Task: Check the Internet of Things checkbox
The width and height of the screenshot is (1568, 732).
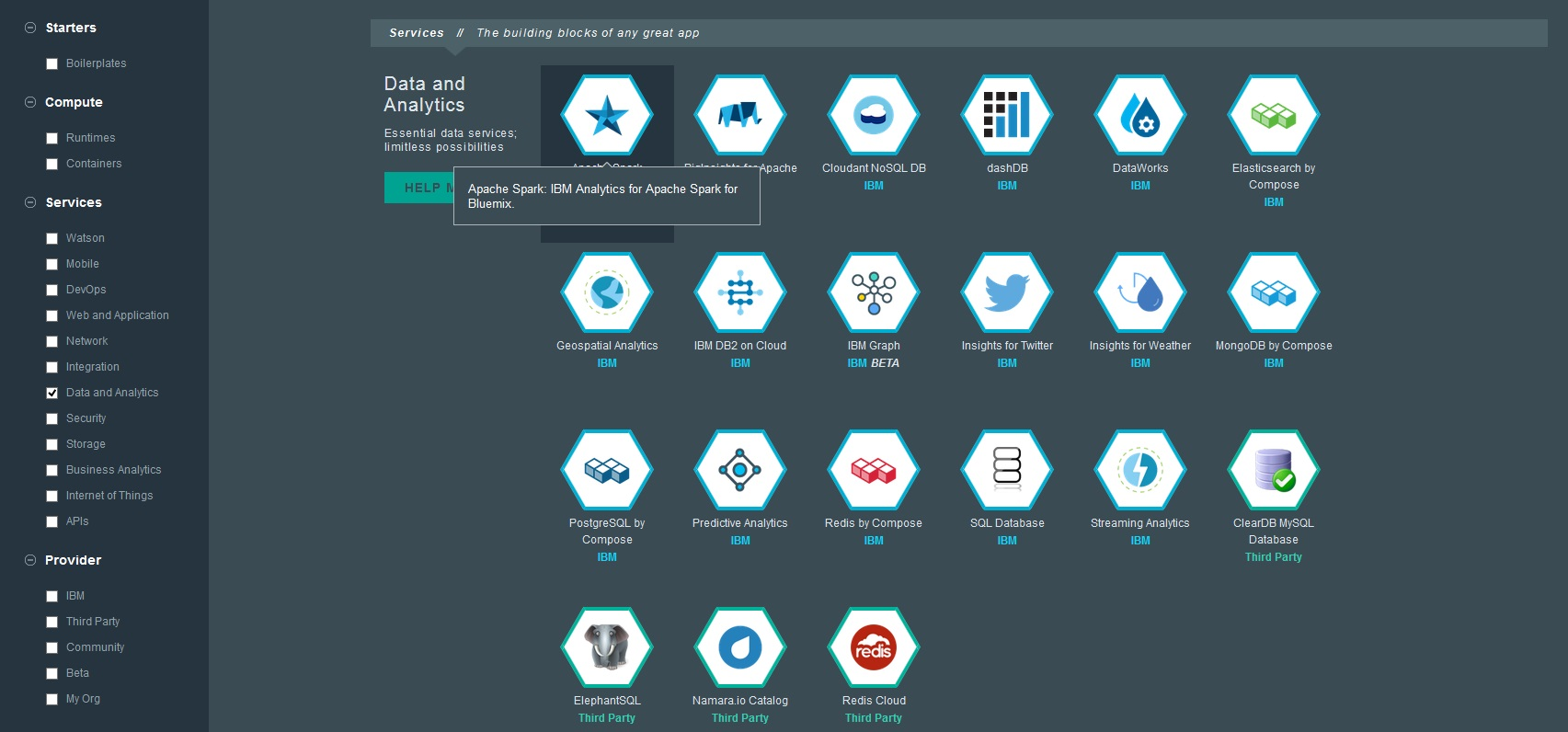Action: [52, 497]
